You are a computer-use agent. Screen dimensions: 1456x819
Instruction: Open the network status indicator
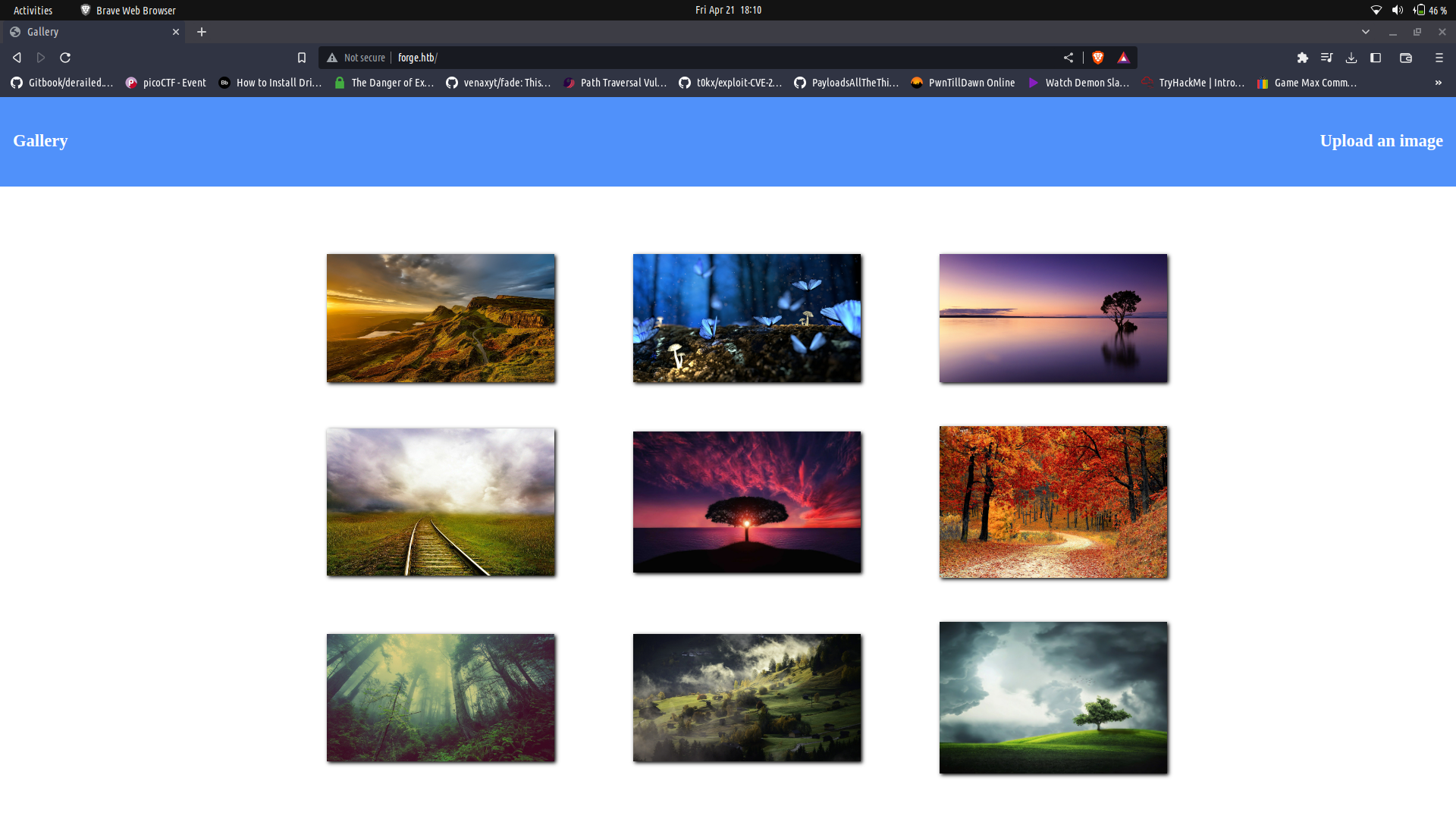coord(1376,10)
